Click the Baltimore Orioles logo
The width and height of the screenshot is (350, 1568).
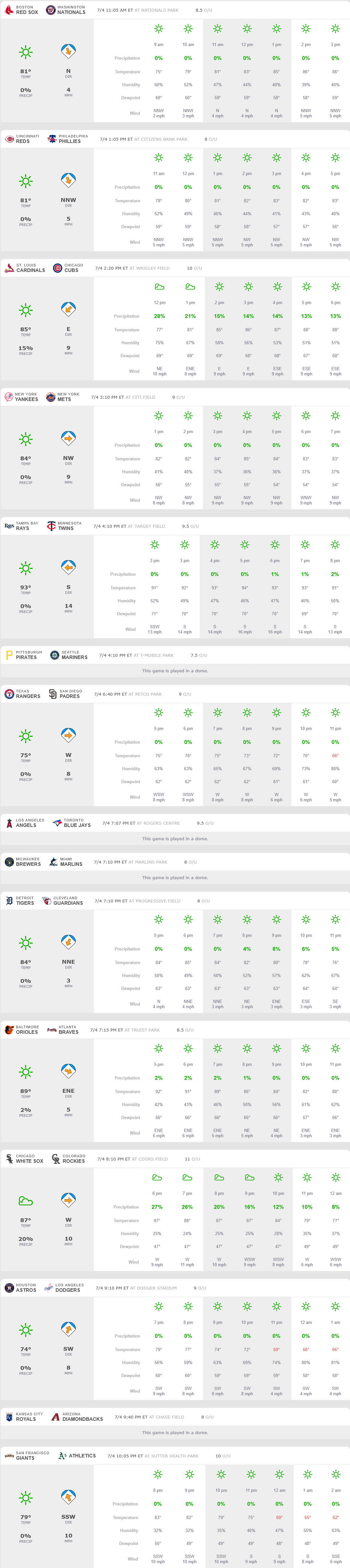(9, 1031)
